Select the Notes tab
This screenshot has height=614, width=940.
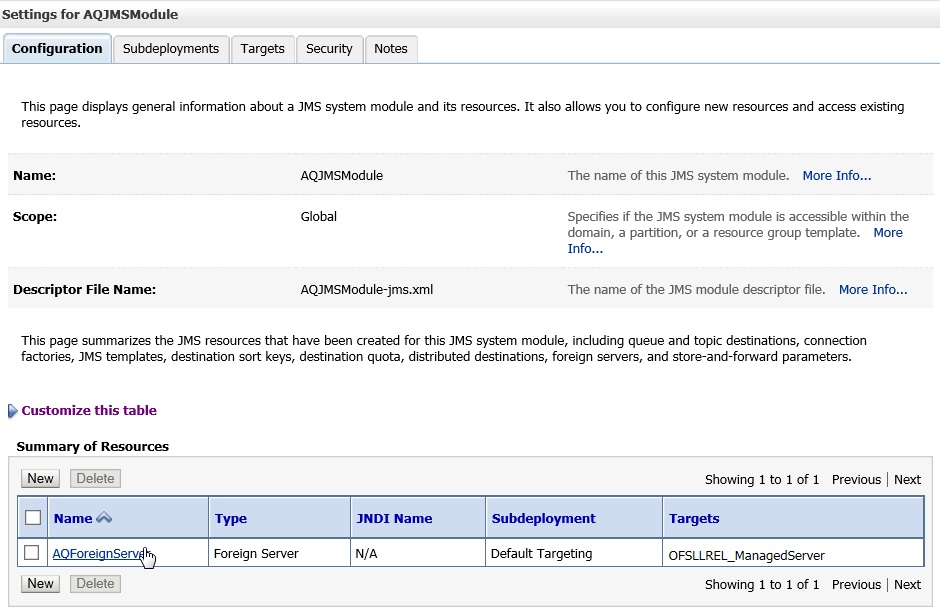(391, 49)
